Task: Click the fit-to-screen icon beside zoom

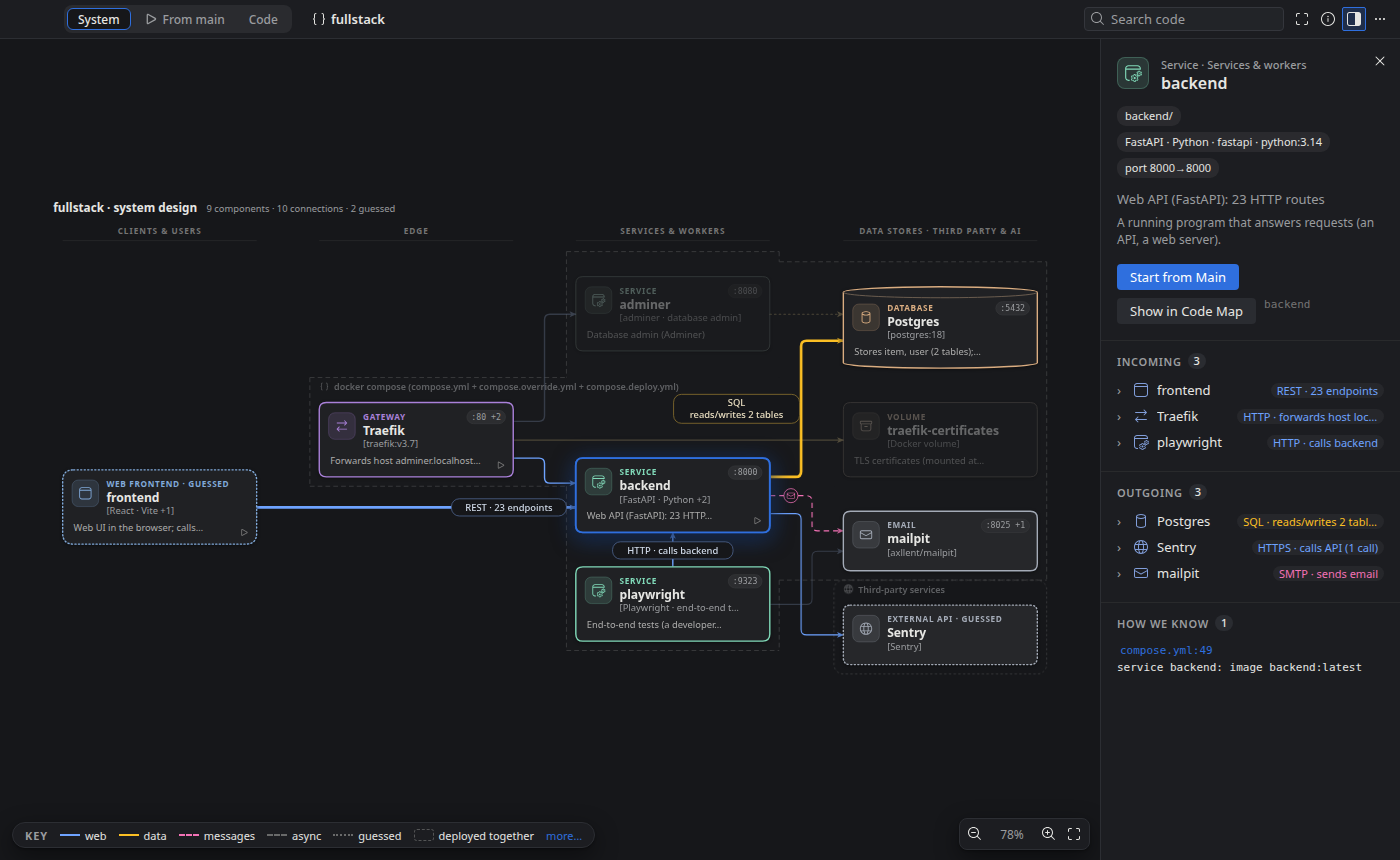Action: 1074,834
